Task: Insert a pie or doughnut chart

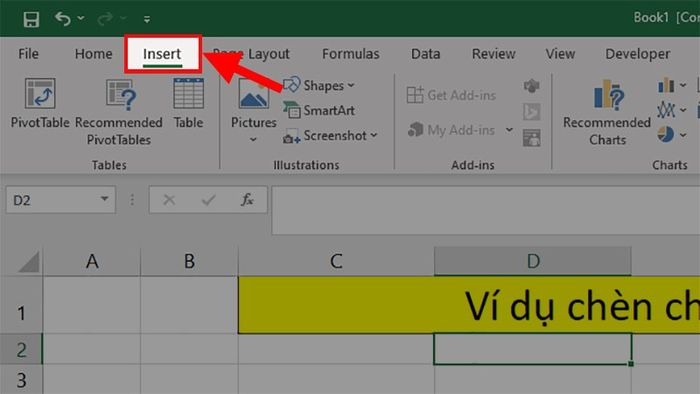Action: tap(666, 134)
